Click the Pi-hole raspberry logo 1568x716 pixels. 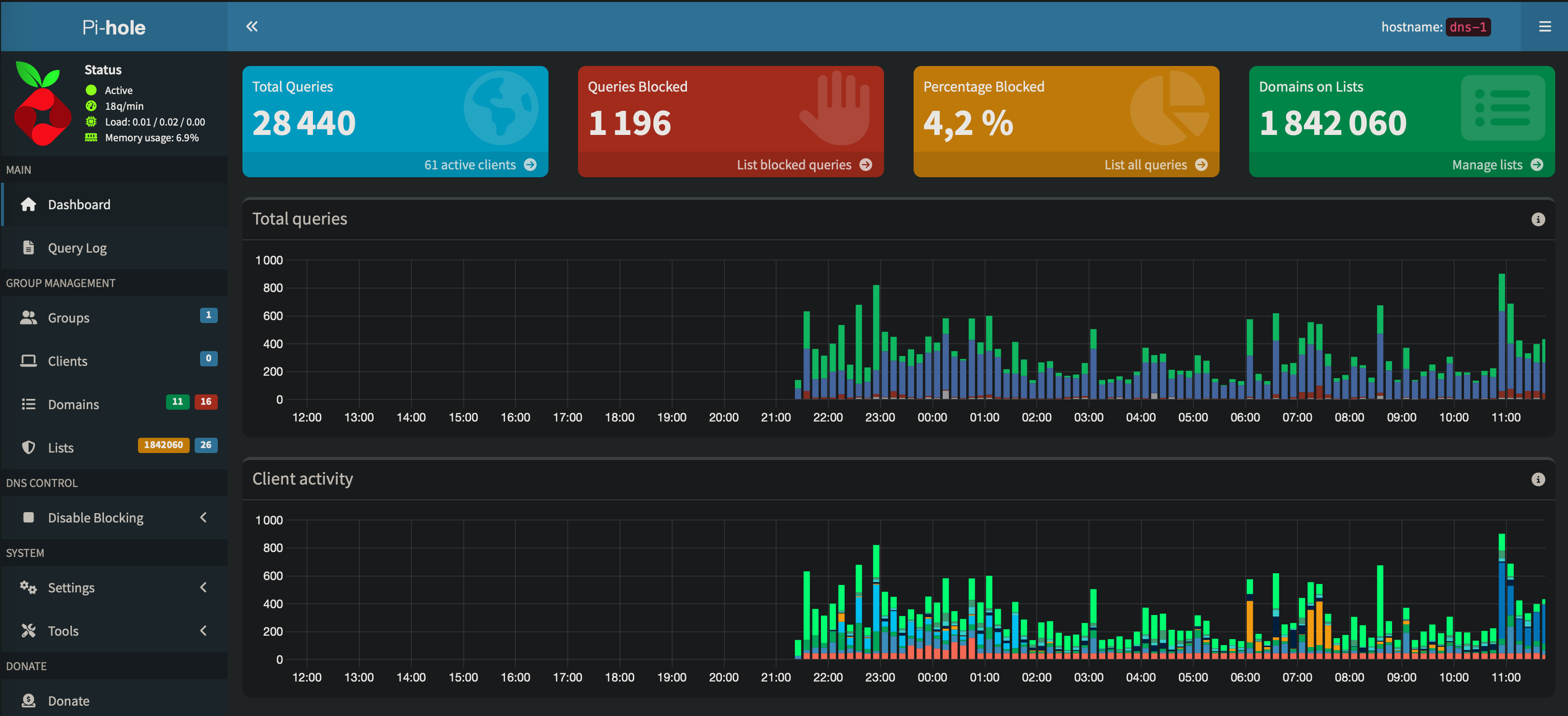tap(42, 104)
